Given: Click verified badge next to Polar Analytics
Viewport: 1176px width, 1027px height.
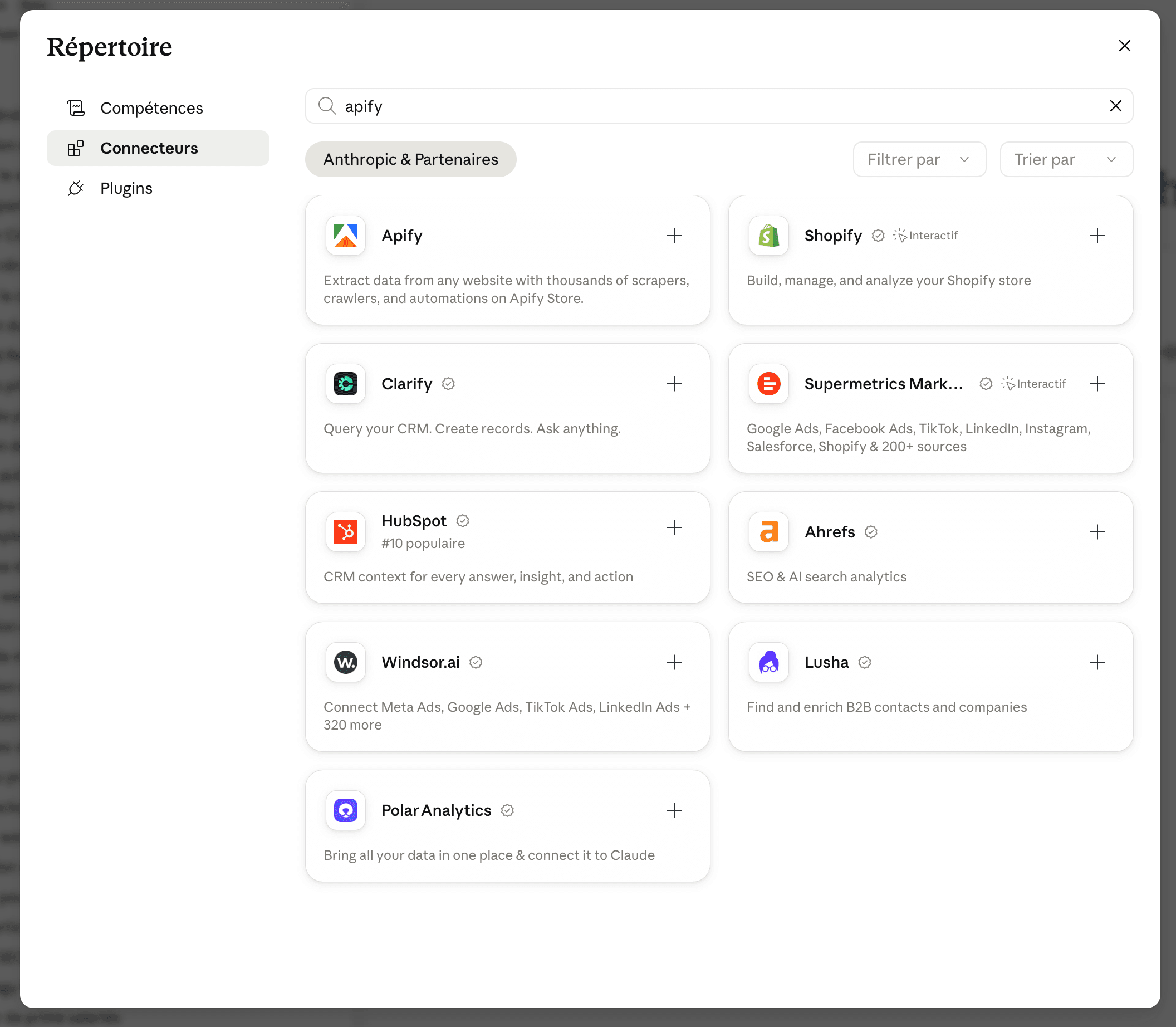Looking at the screenshot, I should click(507, 810).
